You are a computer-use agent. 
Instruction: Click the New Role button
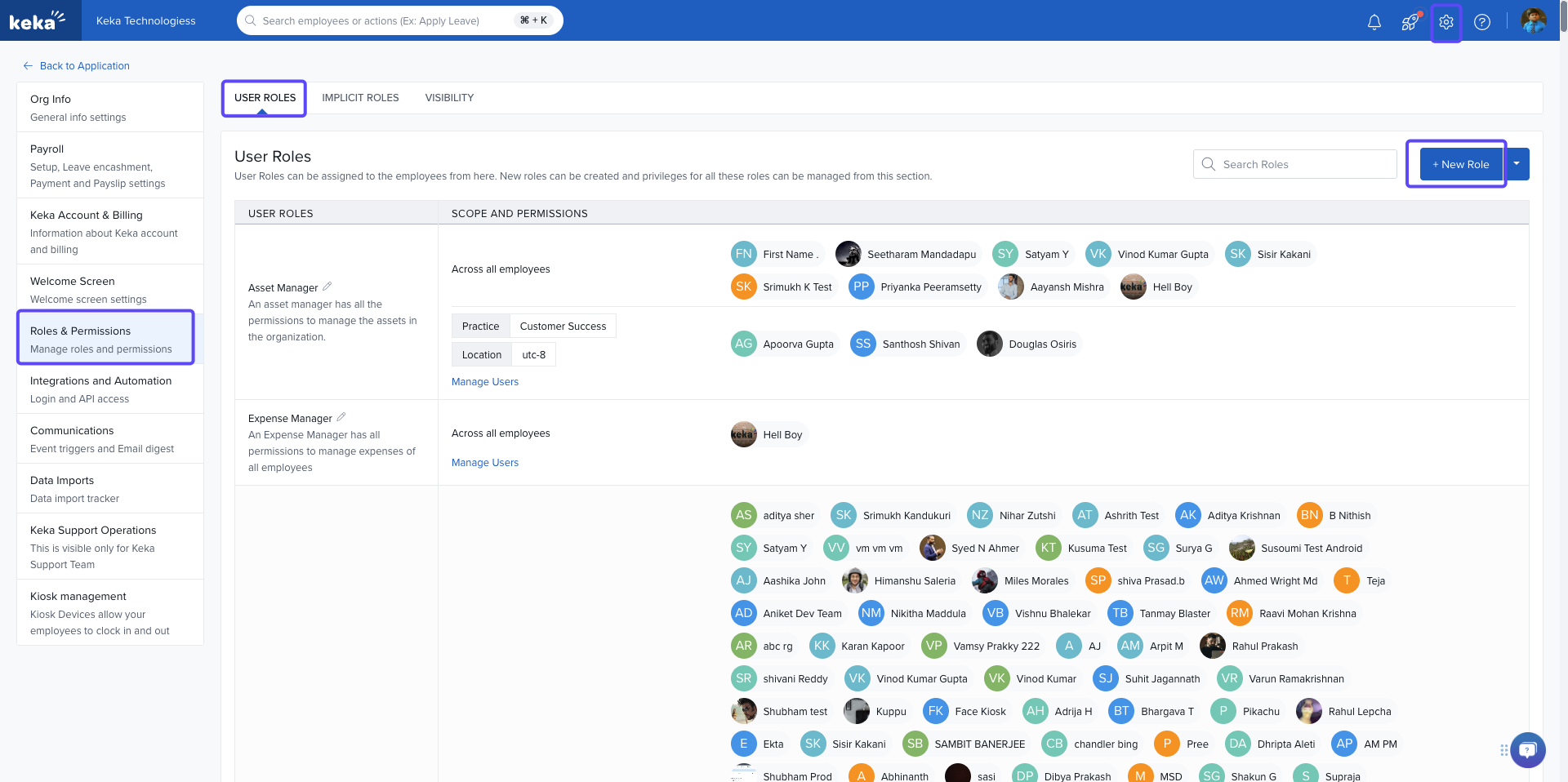pos(1460,164)
